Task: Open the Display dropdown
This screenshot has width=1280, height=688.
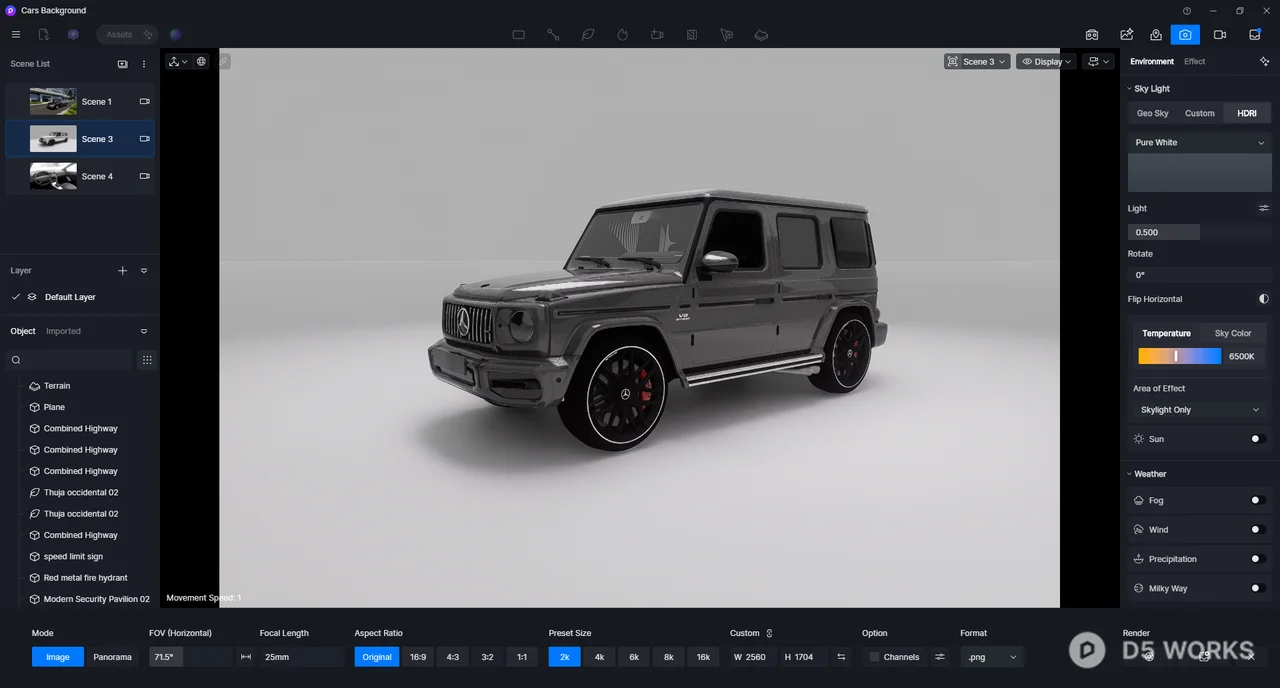Action: 1046,61
